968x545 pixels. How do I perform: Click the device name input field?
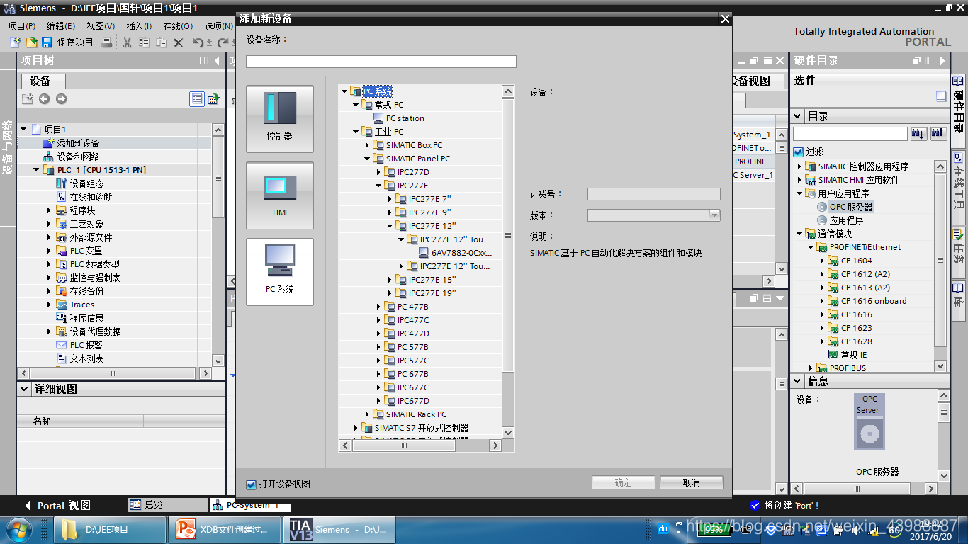point(381,61)
